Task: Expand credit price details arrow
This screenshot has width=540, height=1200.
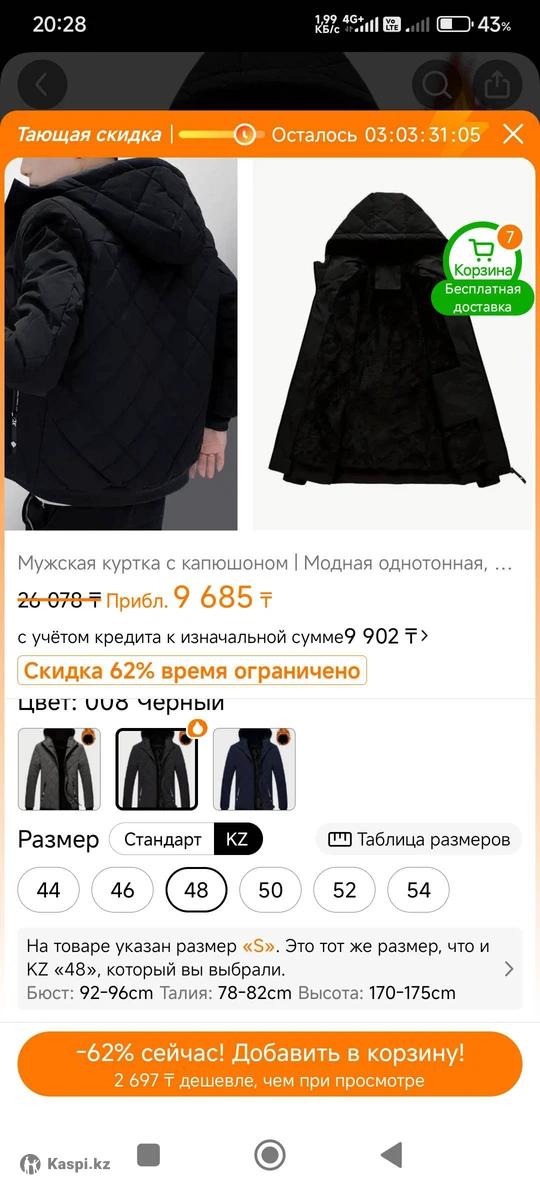Action: point(424,636)
